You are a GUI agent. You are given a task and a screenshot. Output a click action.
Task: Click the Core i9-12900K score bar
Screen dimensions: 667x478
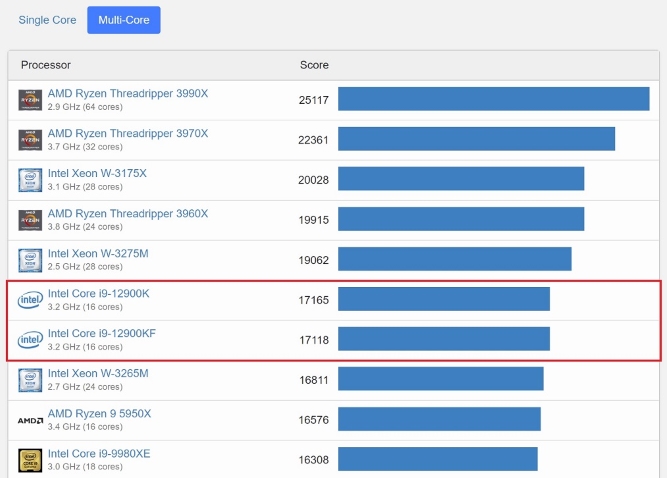[444, 299]
